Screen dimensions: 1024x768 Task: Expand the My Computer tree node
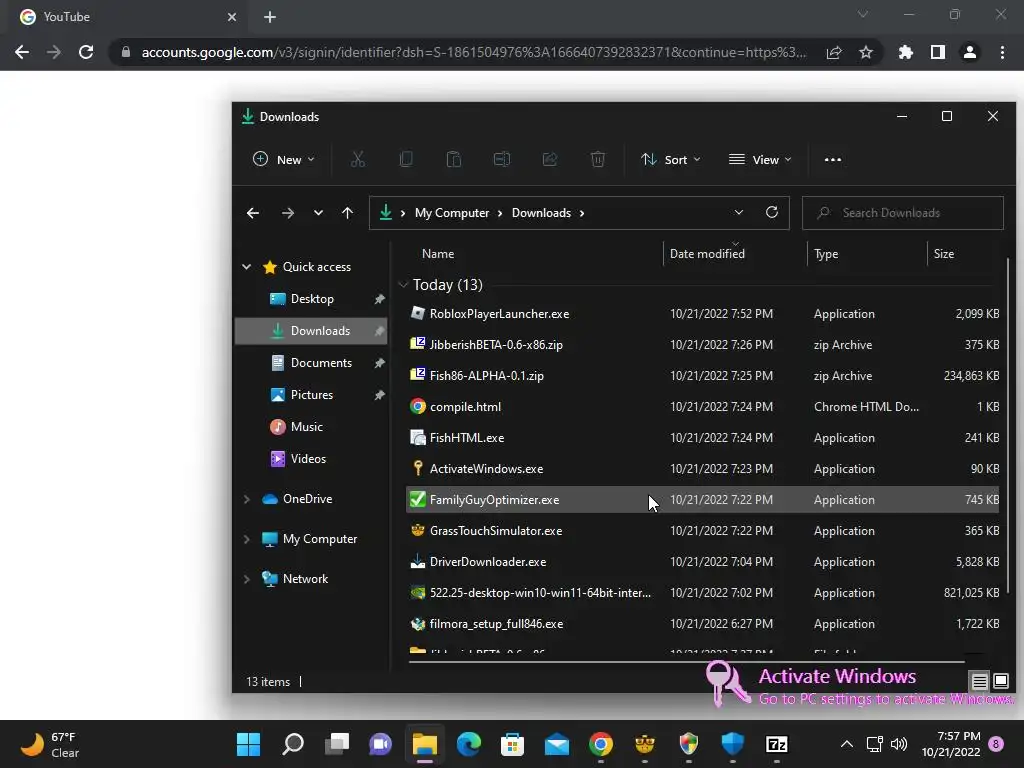pyautogui.click(x=246, y=539)
